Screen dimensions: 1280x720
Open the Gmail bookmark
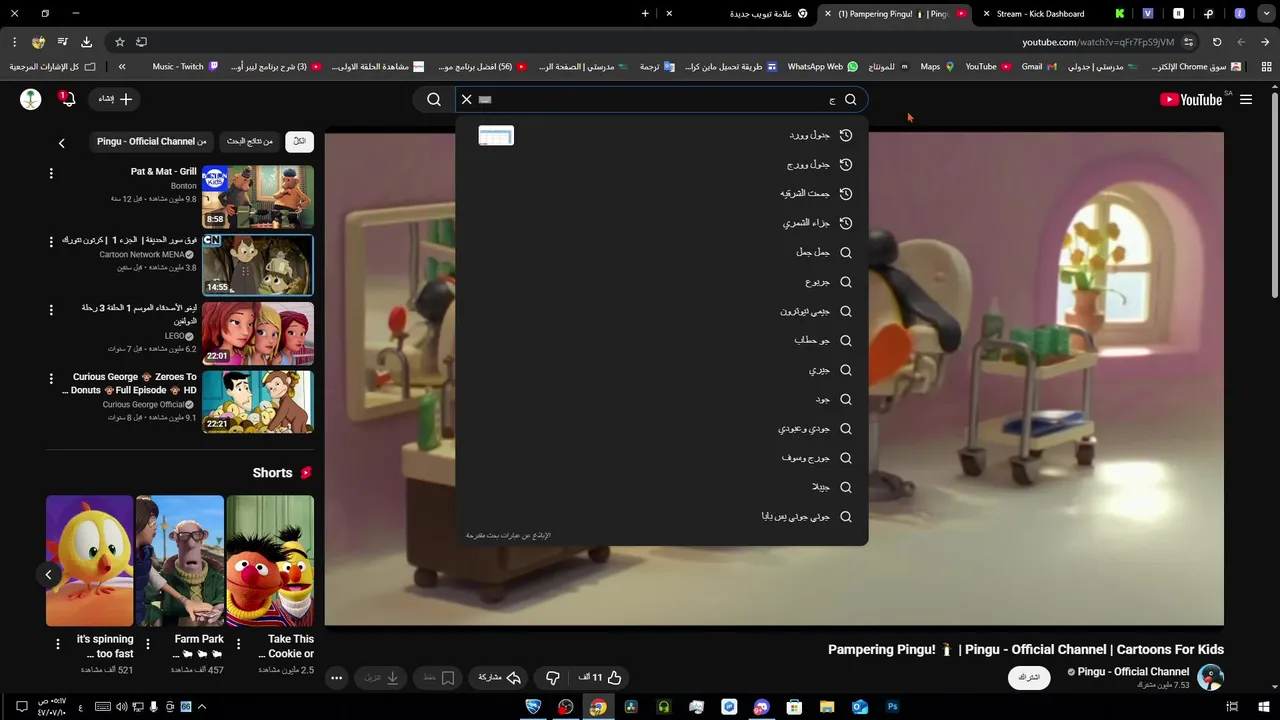coord(1037,67)
